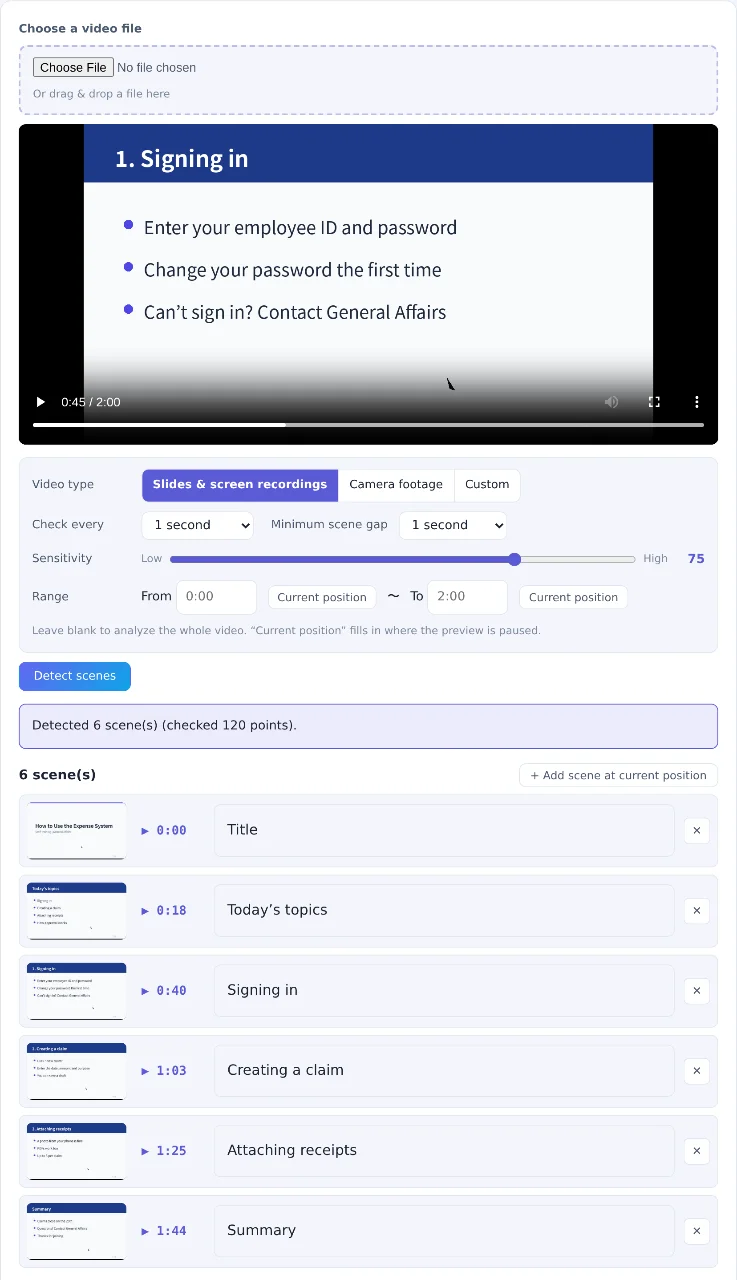Open video player more options menu
737x1280 pixels.
click(x=697, y=402)
